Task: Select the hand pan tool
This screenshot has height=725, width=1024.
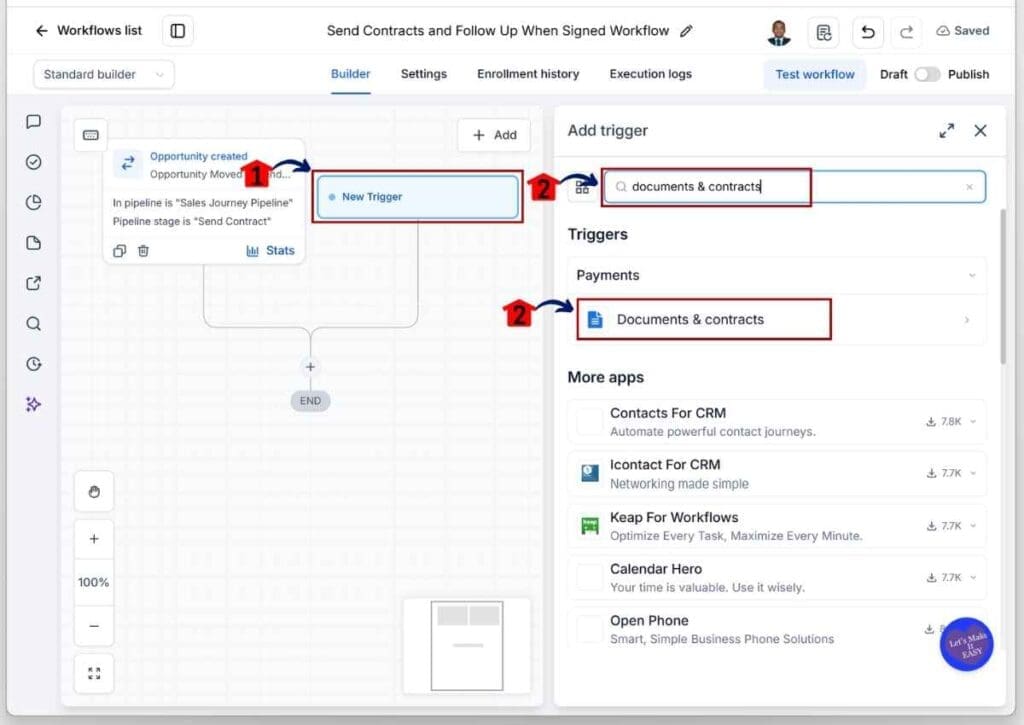Action: [94, 492]
